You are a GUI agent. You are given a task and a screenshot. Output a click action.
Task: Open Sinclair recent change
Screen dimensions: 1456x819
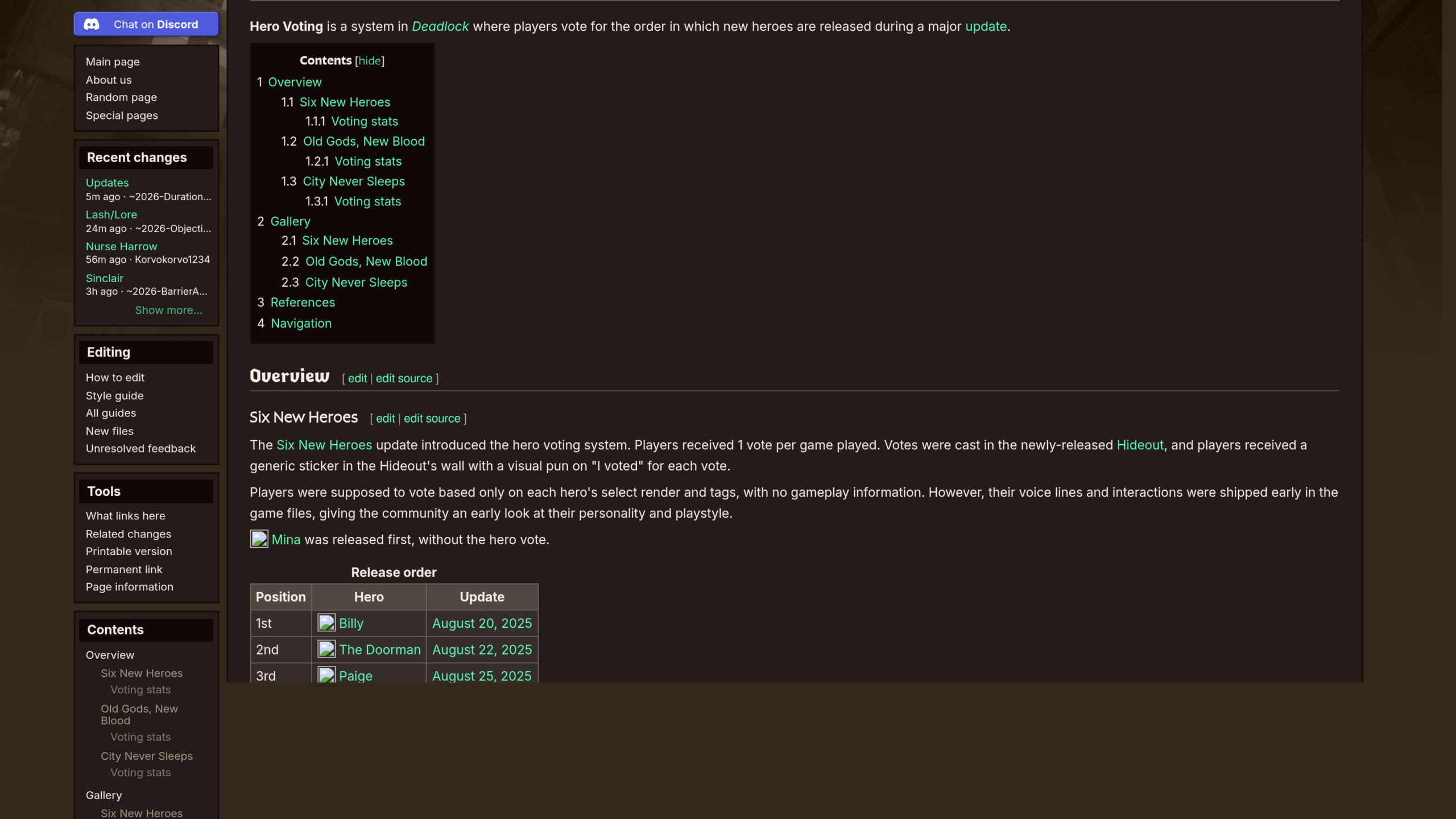pyautogui.click(x=105, y=278)
